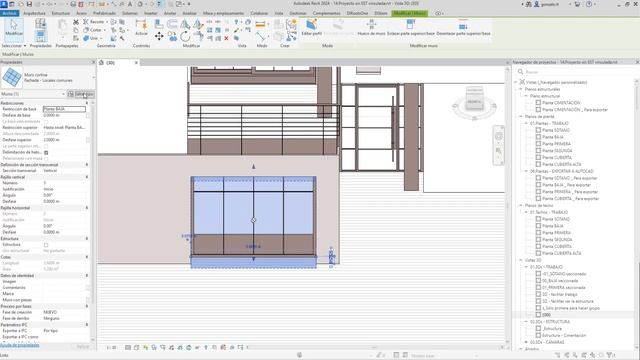Click Hueco de muro tool
This screenshot has width=640, height=360.
pos(371,27)
